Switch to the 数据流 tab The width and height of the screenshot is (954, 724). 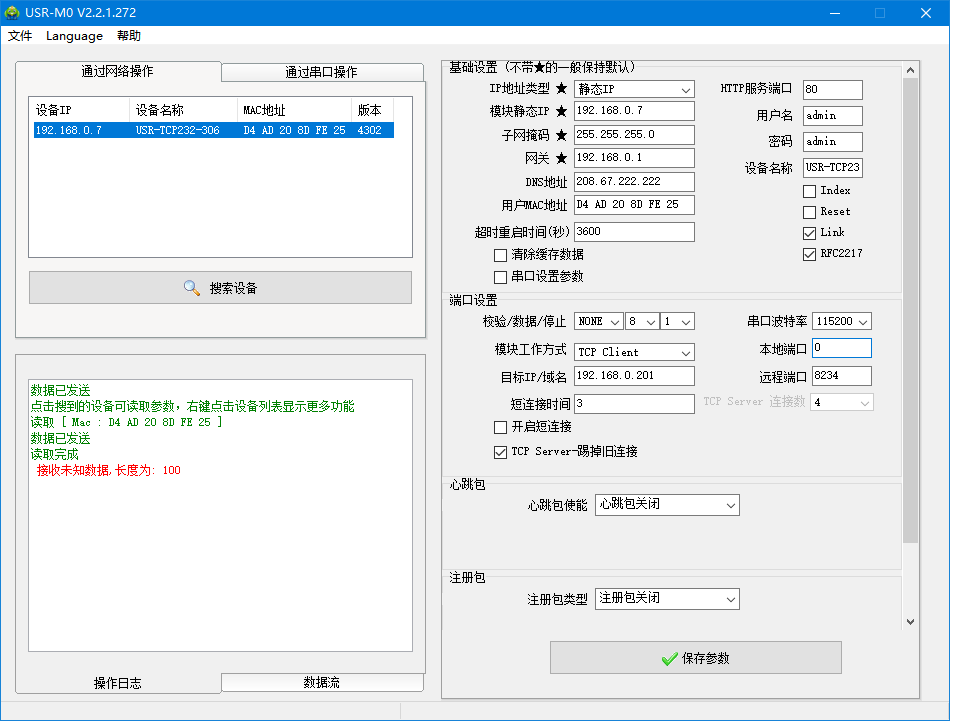(321, 682)
